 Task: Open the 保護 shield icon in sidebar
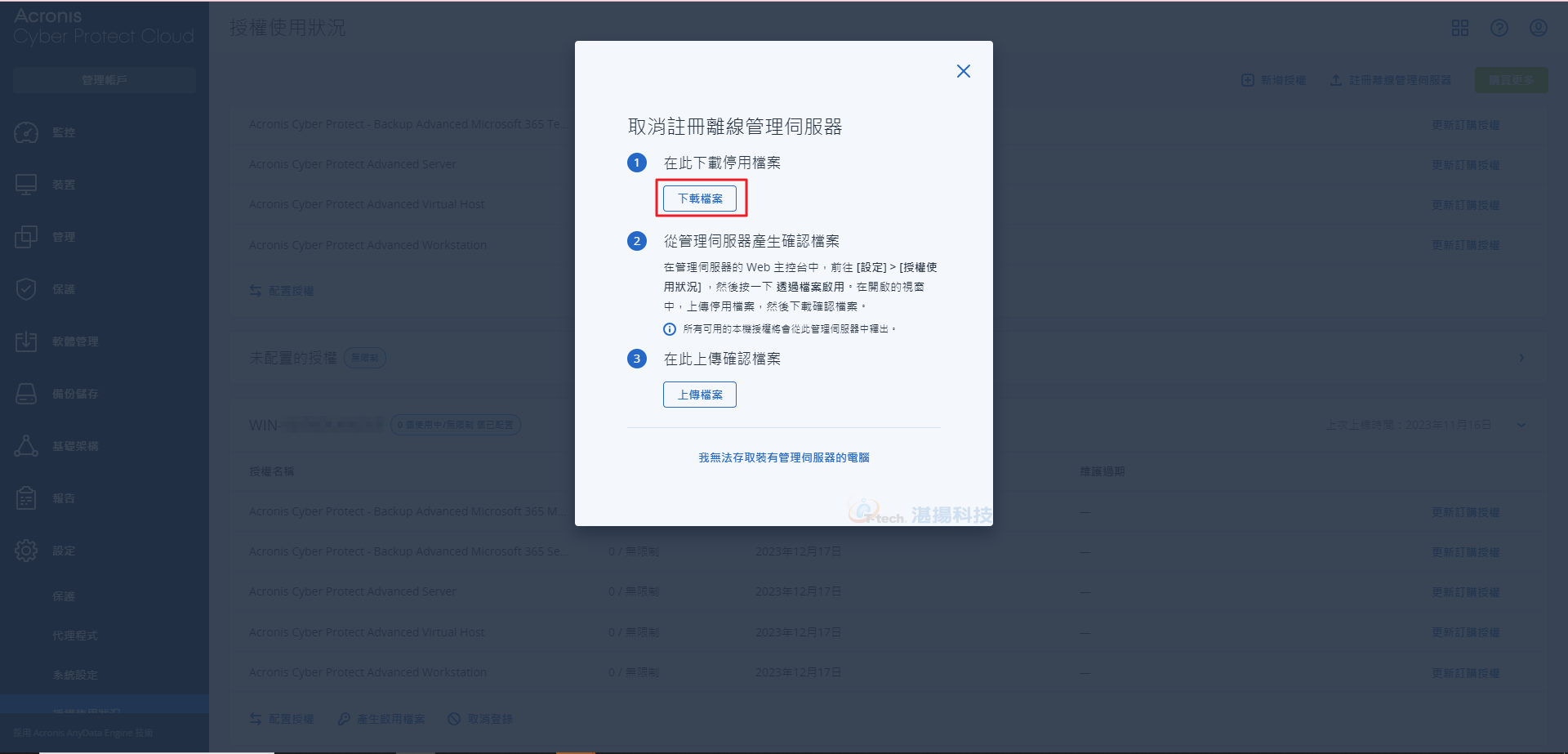(26, 289)
